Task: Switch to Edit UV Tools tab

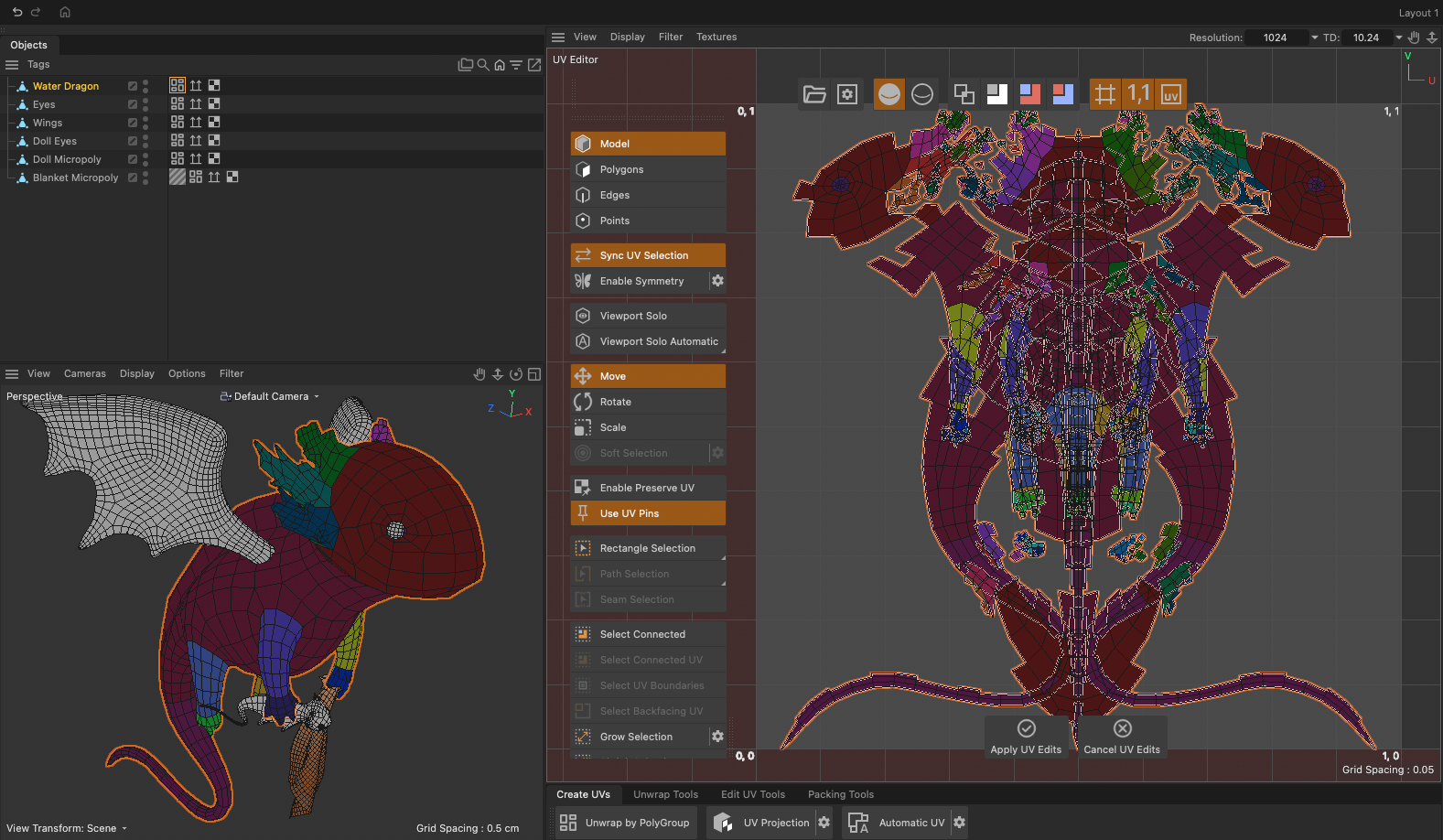Action: (752, 794)
